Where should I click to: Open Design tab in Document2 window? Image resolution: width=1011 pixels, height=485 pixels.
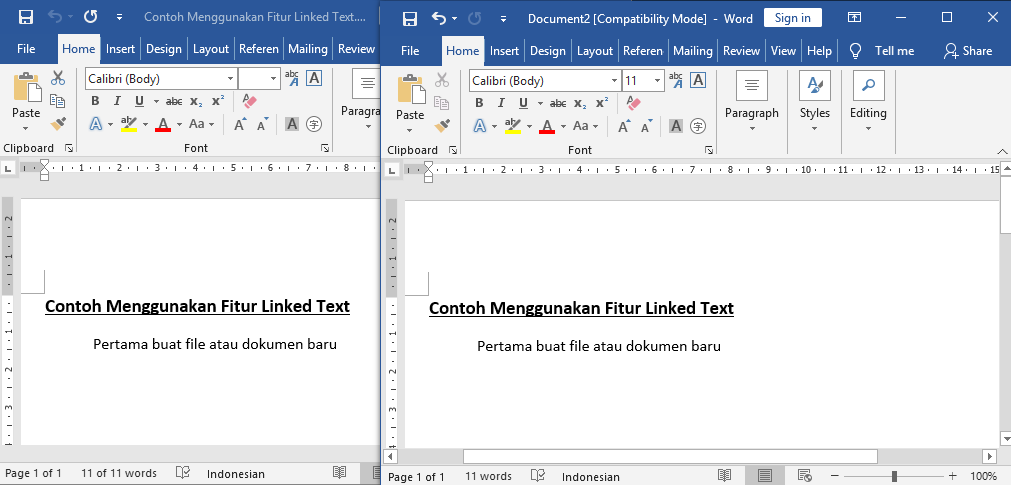(547, 51)
